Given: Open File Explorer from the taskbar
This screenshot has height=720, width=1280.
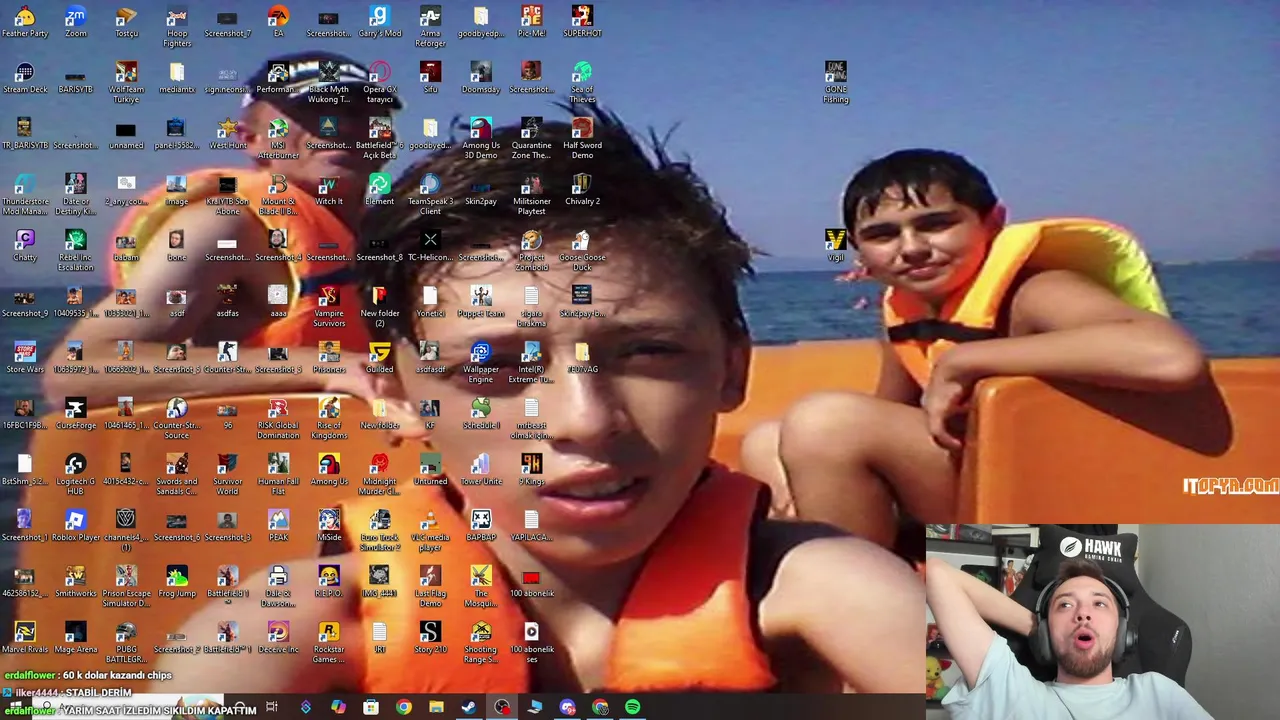Looking at the screenshot, I should pyautogui.click(x=436, y=707).
